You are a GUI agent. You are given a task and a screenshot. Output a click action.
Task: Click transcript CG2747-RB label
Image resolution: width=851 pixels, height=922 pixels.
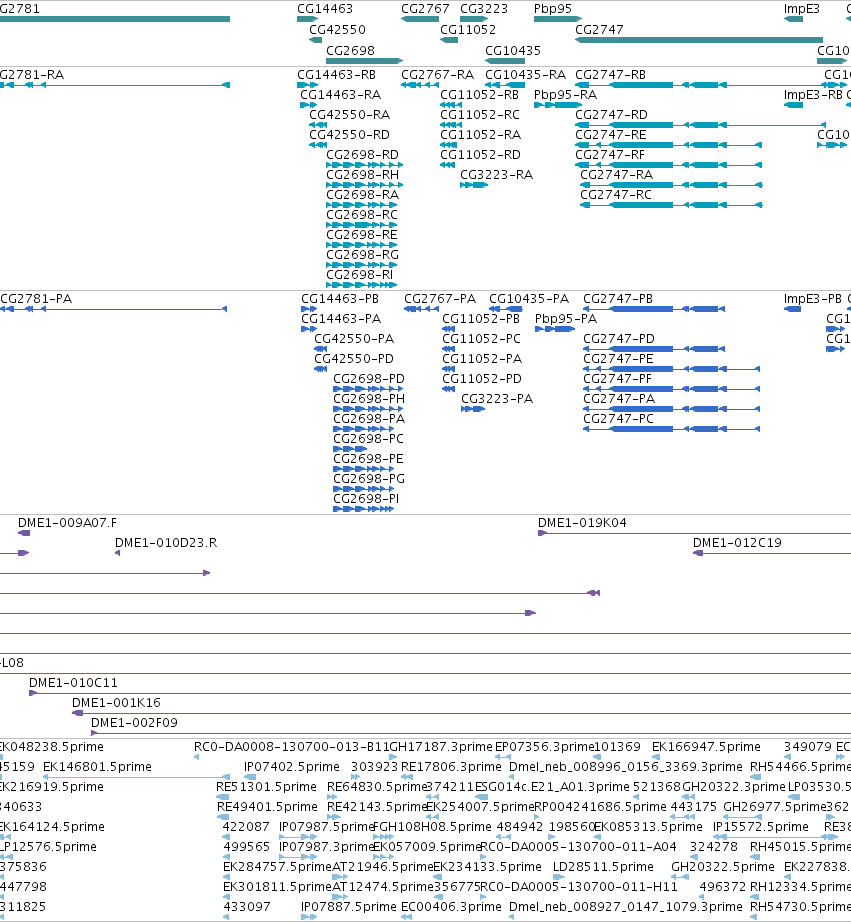(610, 75)
